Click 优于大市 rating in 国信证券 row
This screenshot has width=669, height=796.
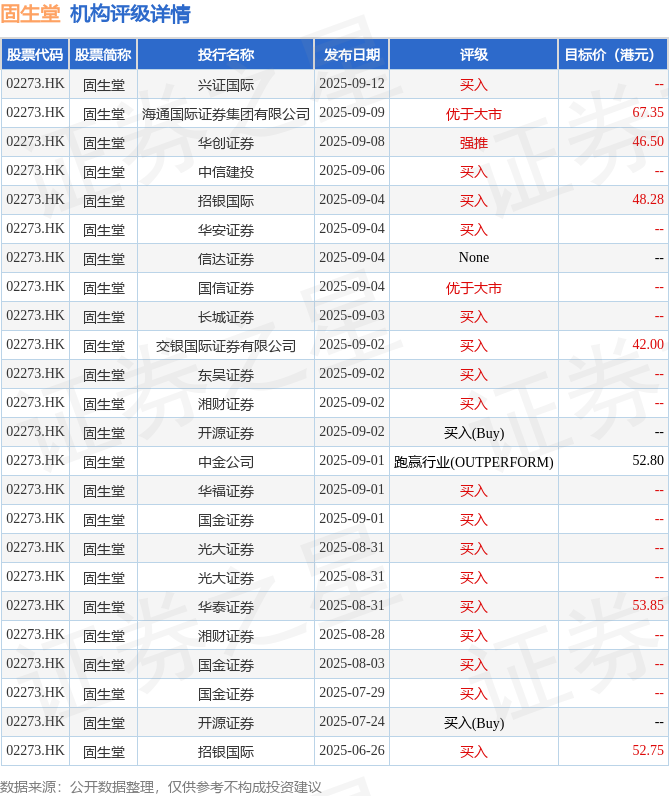(474, 287)
